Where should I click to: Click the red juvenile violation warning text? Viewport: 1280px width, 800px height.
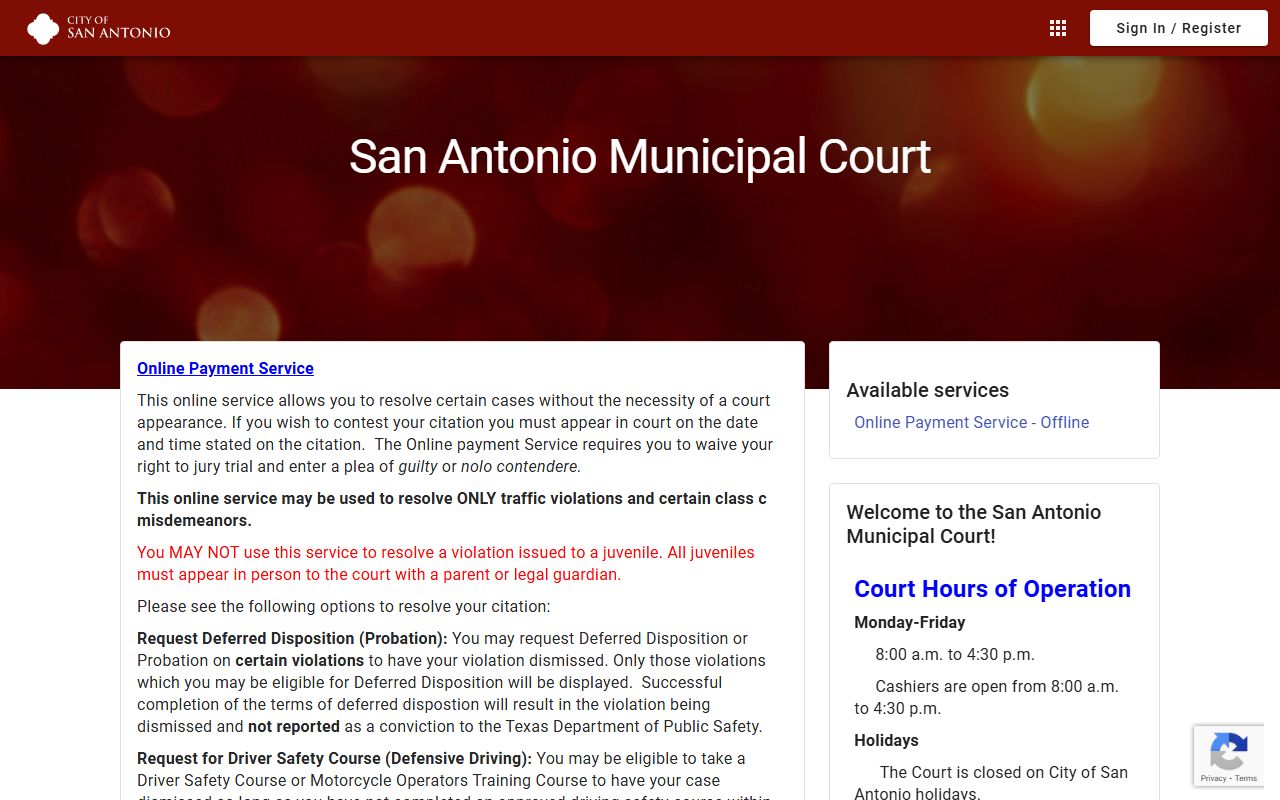click(x=446, y=563)
